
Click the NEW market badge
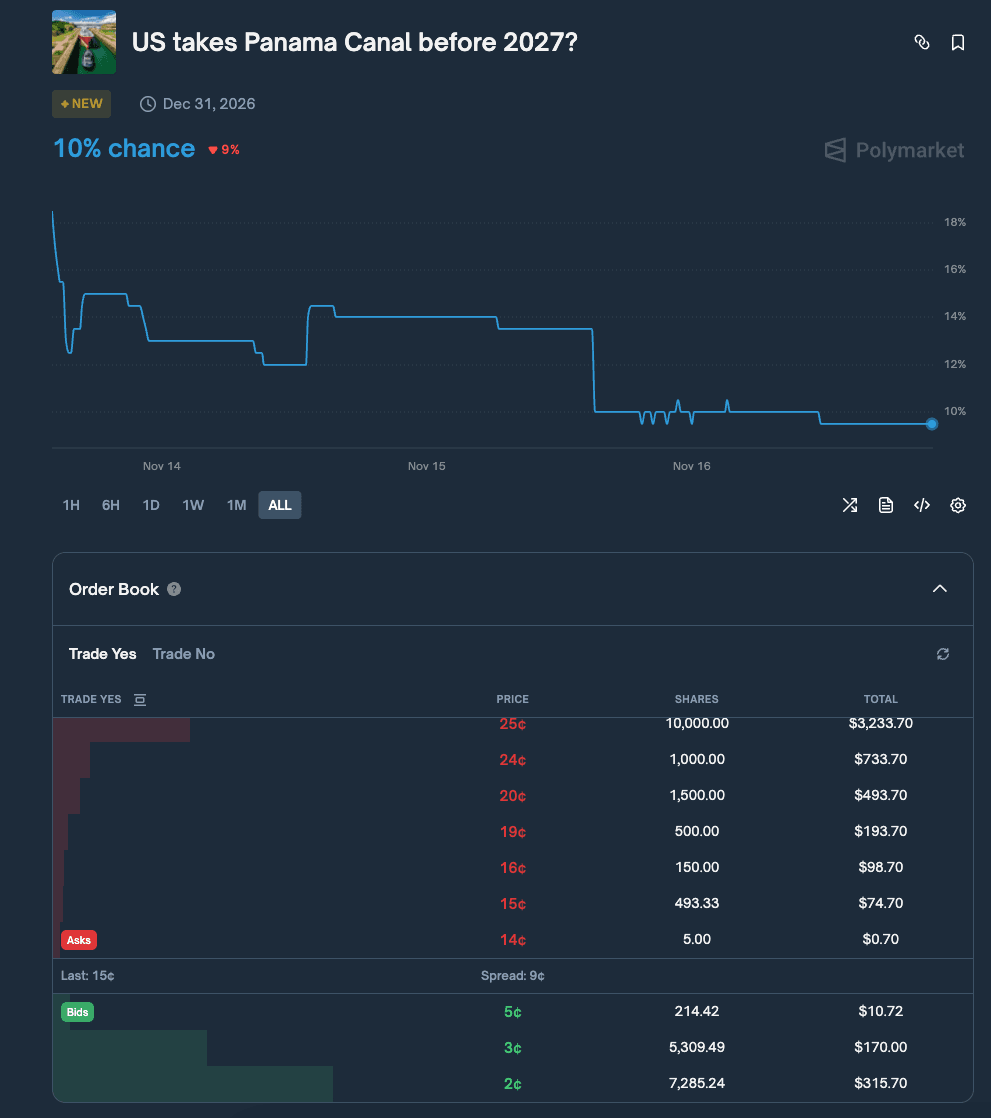point(81,103)
